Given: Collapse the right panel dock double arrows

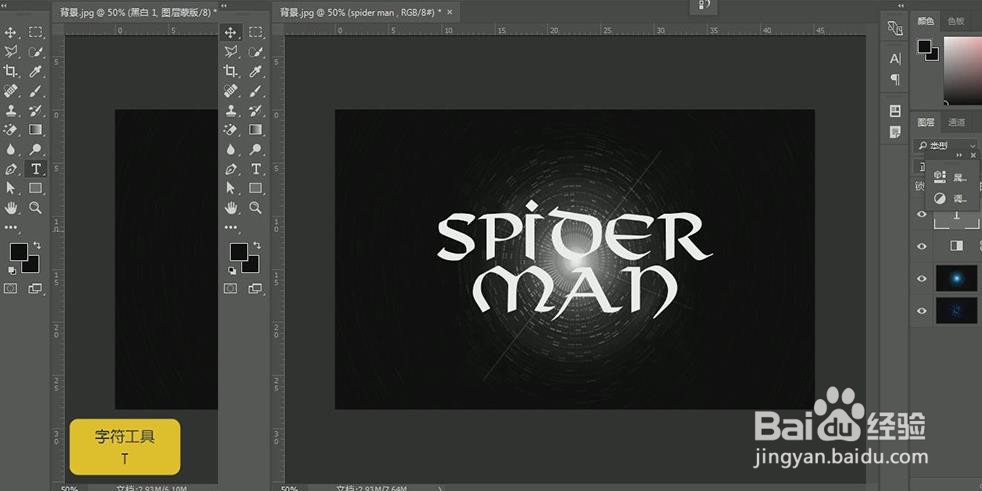Looking at the screenshot, I should [x=901, y=6].
